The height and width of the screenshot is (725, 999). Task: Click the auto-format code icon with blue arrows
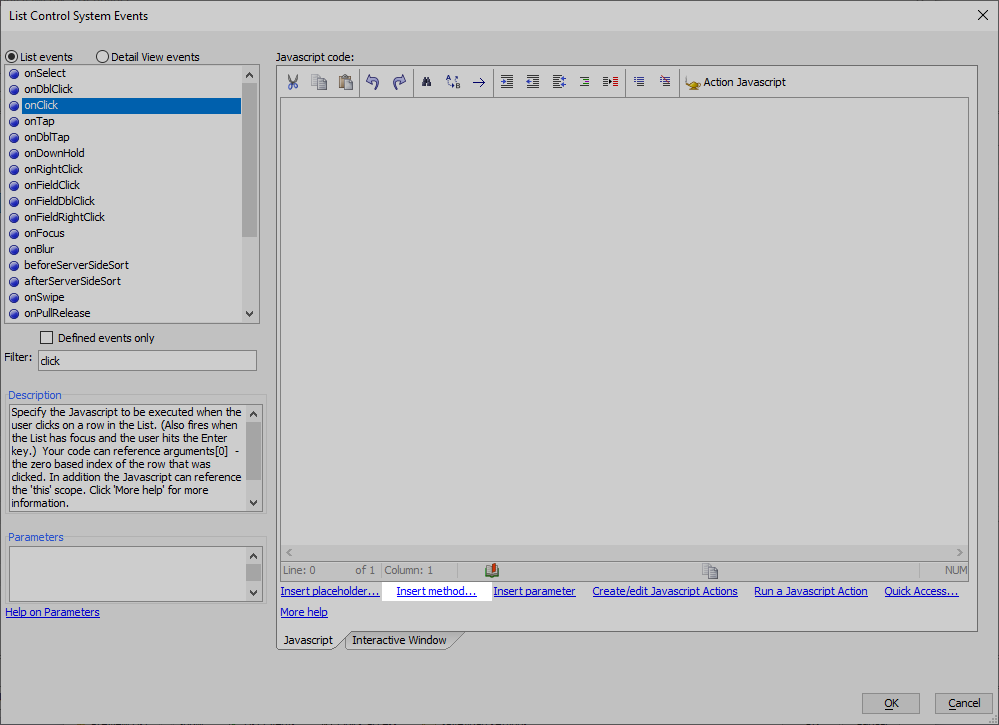[559, 82]
